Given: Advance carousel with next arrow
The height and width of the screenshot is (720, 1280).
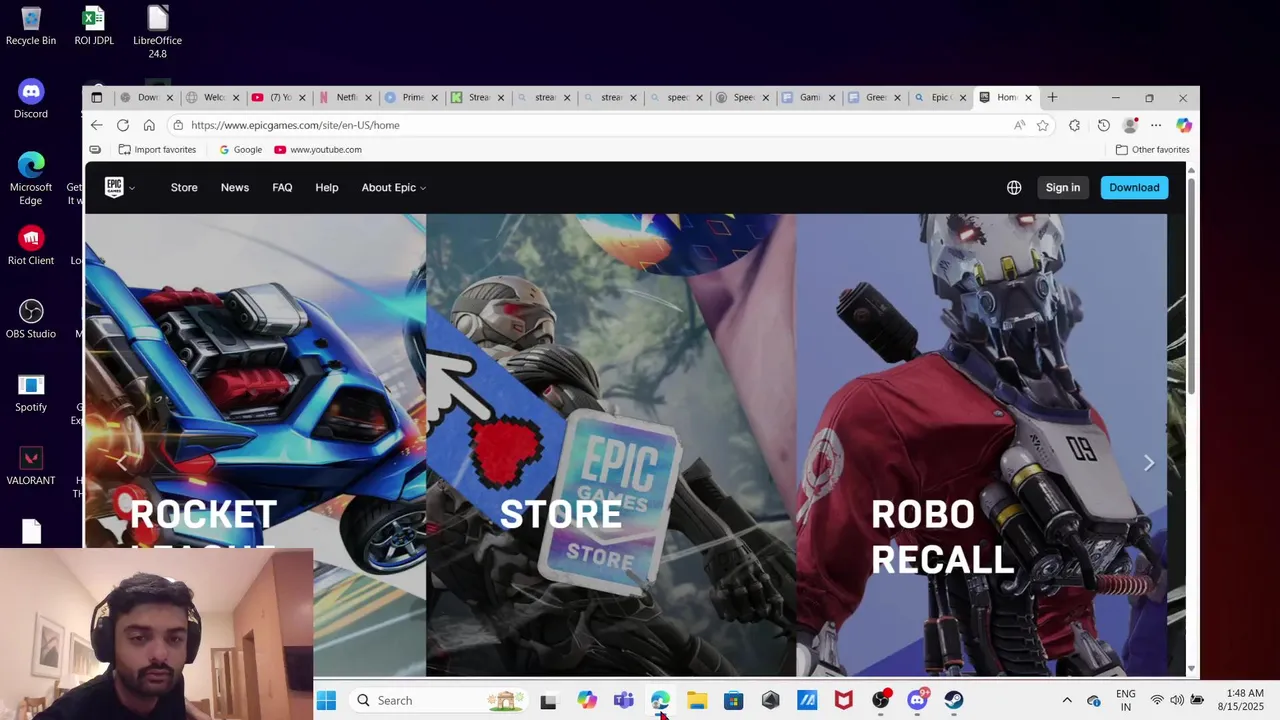Looking at the screenshot, I should click(x=1149, y=462).
